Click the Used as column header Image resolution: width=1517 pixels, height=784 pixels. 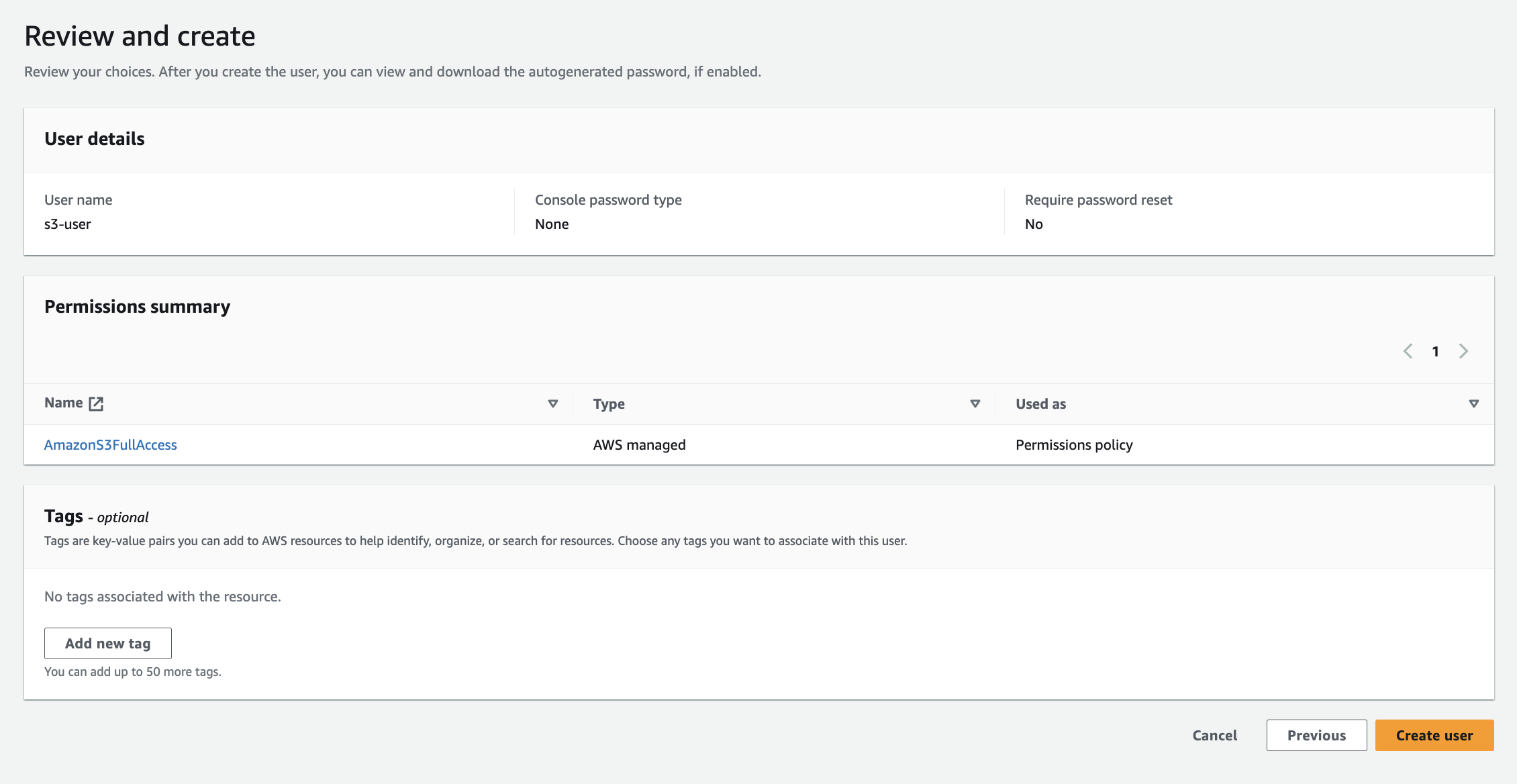pos(1040,404)
